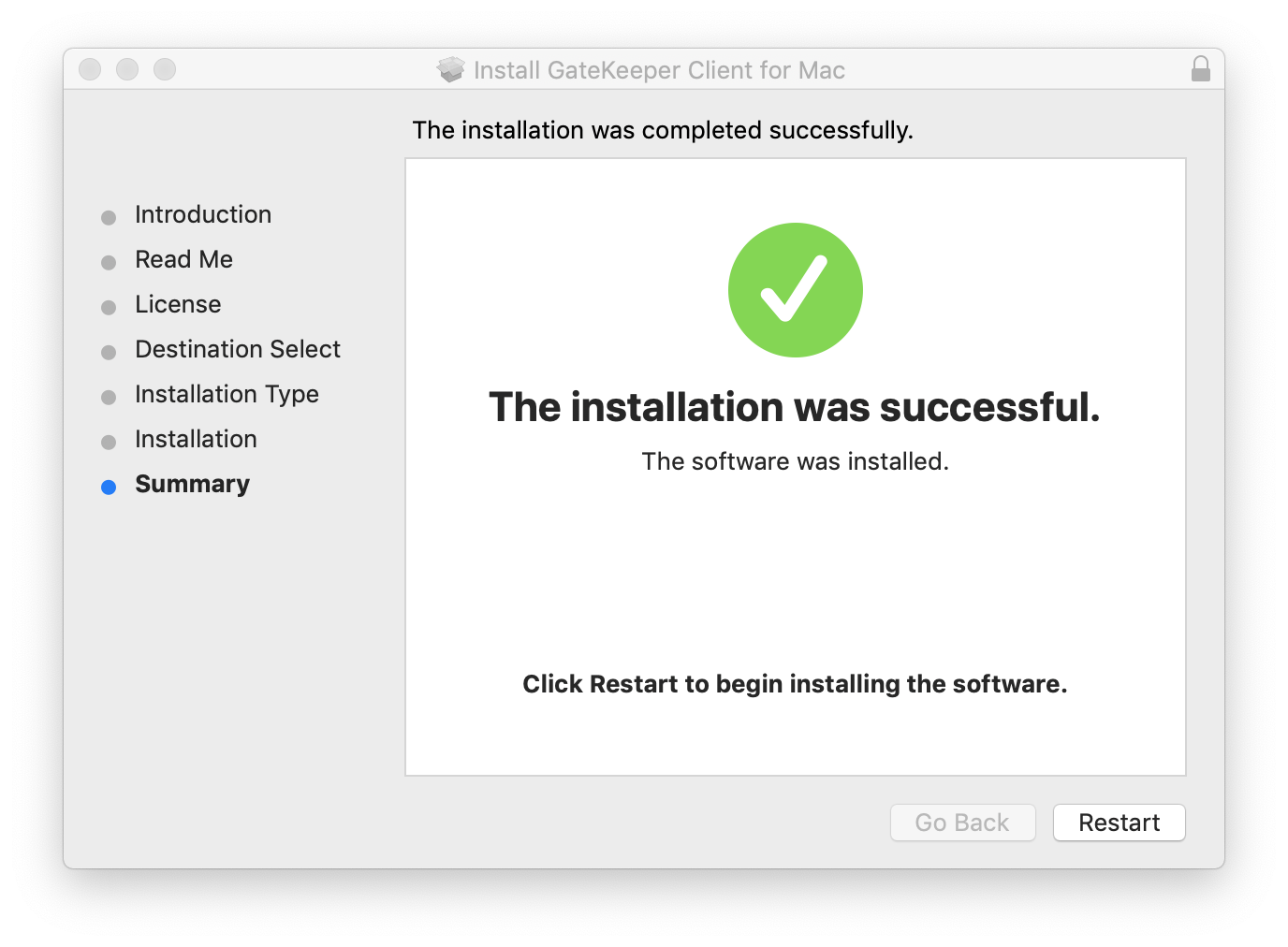The image size is (1288, 947).
Task: Click the gray bullet beside Introduction
Action: tap(109, 217)
